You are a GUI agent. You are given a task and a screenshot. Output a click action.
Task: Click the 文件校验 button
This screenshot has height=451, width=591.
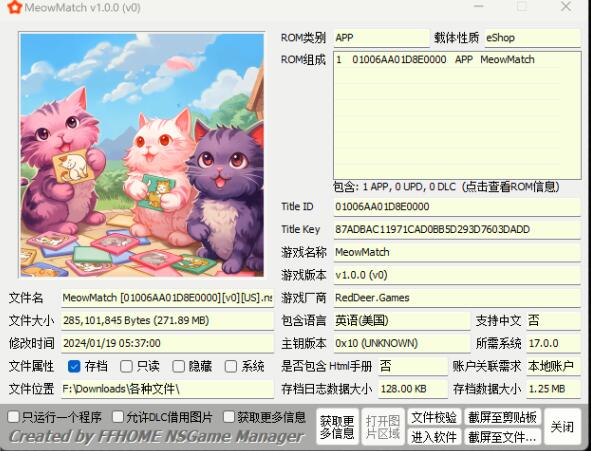pos(434,417)
